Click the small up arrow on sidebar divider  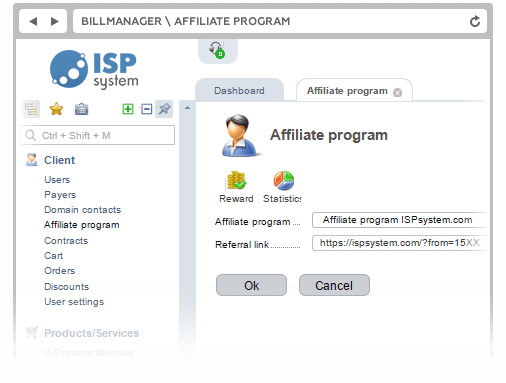tap(187, 108)
